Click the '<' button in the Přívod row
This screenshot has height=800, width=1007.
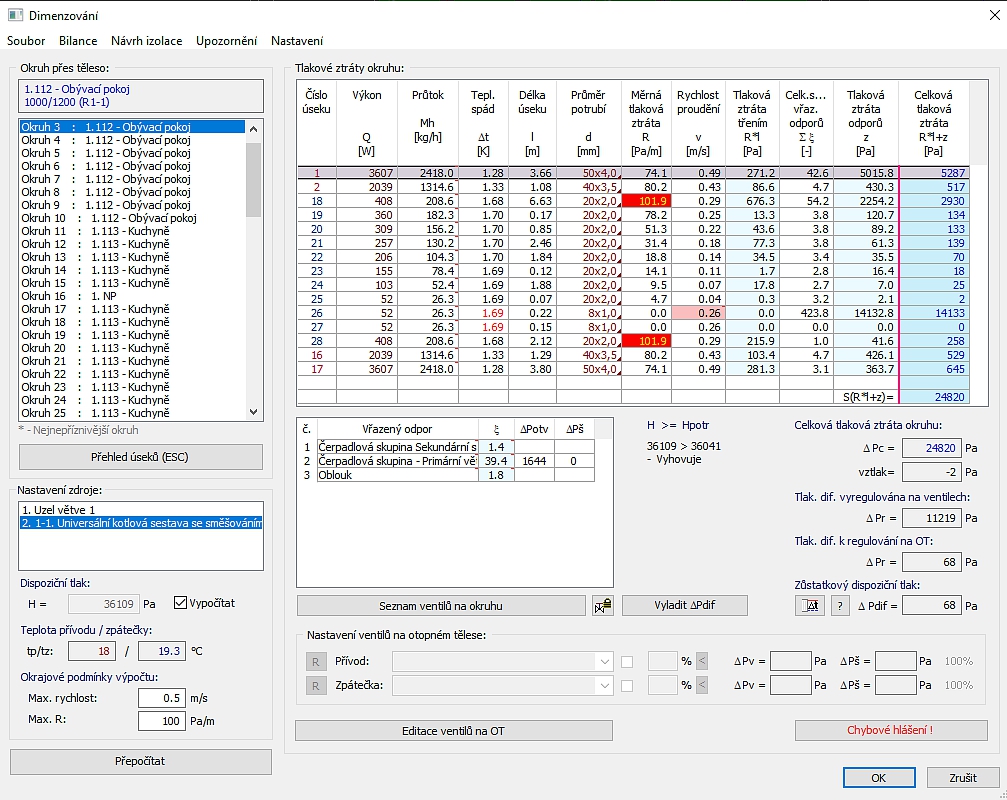point(702,661)
